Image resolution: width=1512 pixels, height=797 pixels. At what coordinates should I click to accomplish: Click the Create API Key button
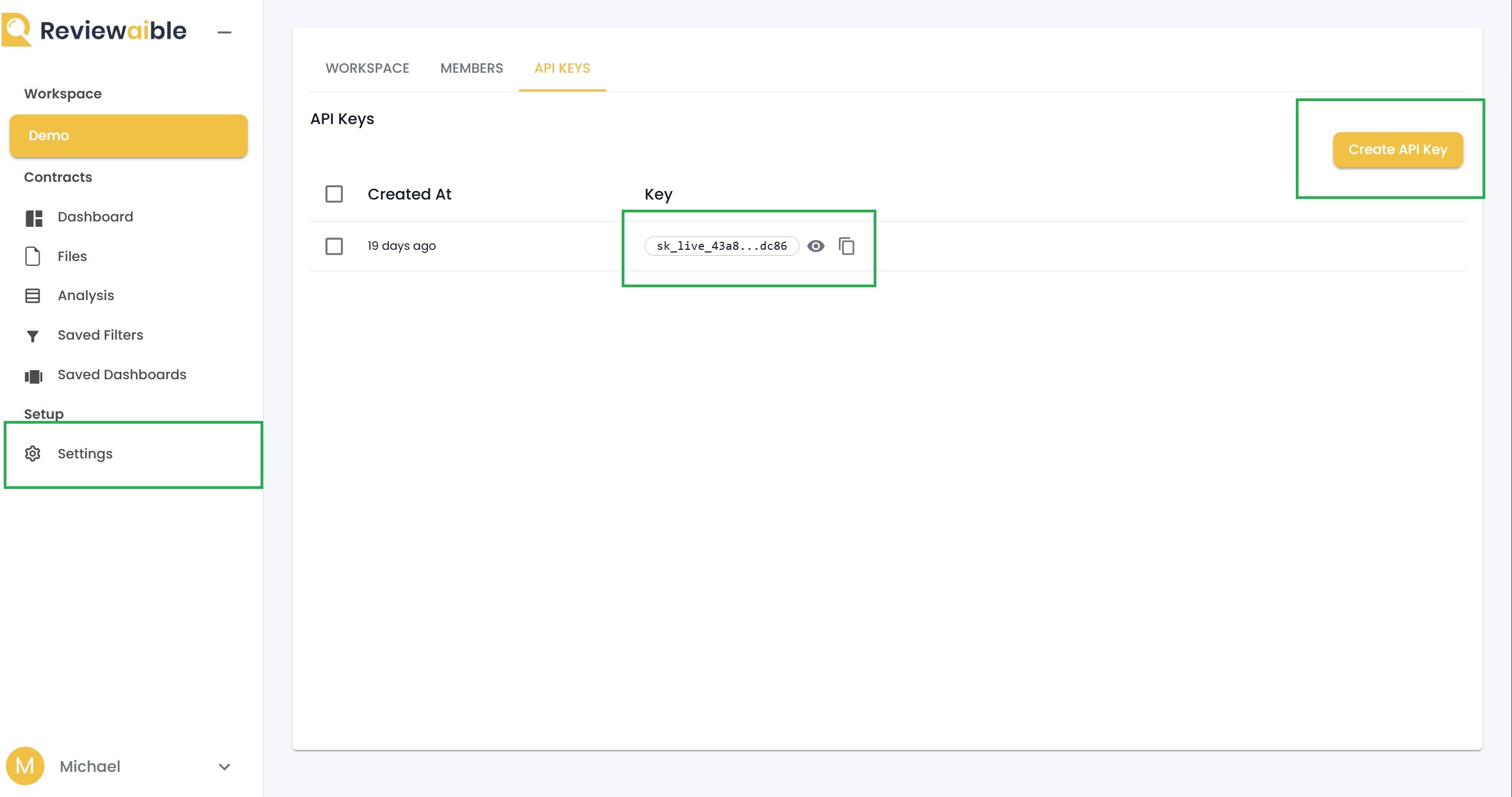[x=1398, y=150]
